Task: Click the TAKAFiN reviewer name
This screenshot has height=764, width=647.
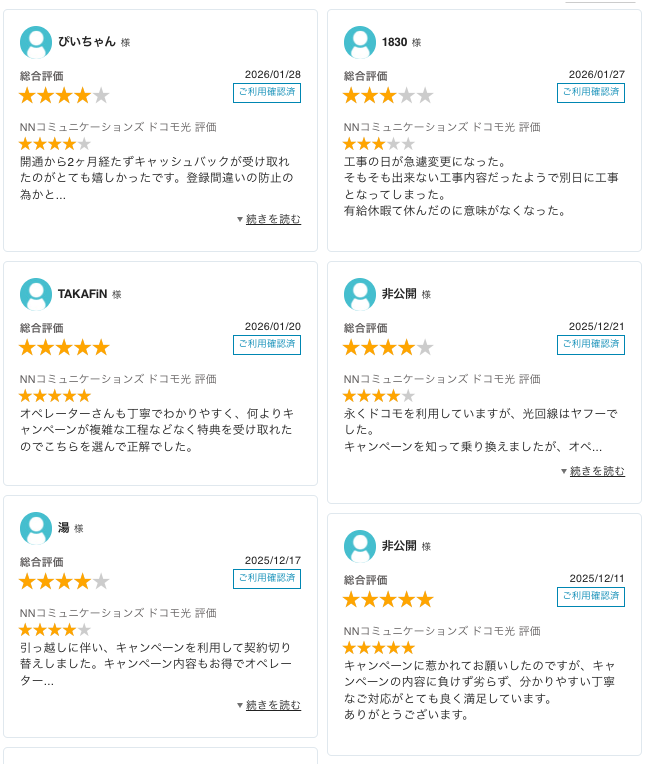Action: pos(83,294)
